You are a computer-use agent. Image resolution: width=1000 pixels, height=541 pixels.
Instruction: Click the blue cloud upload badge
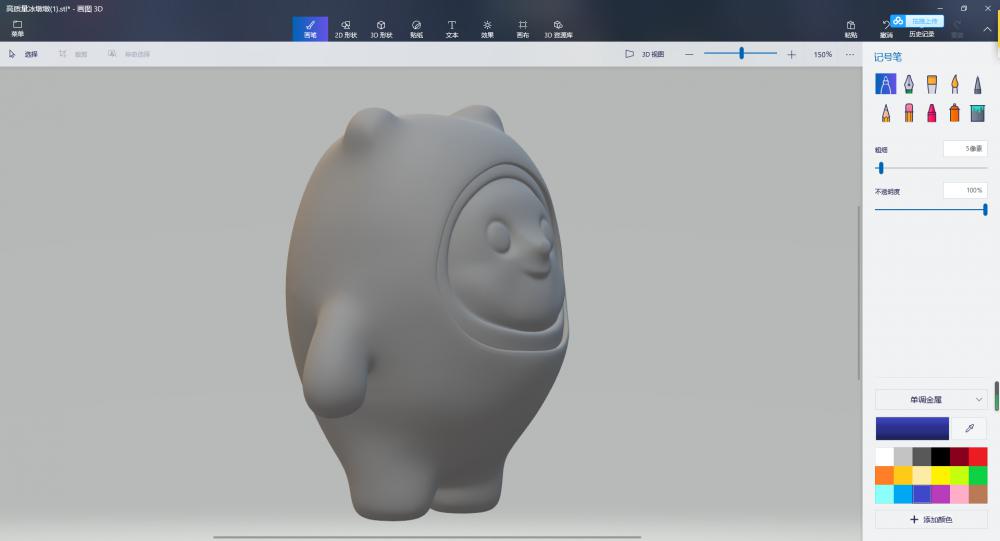[916, 21]
